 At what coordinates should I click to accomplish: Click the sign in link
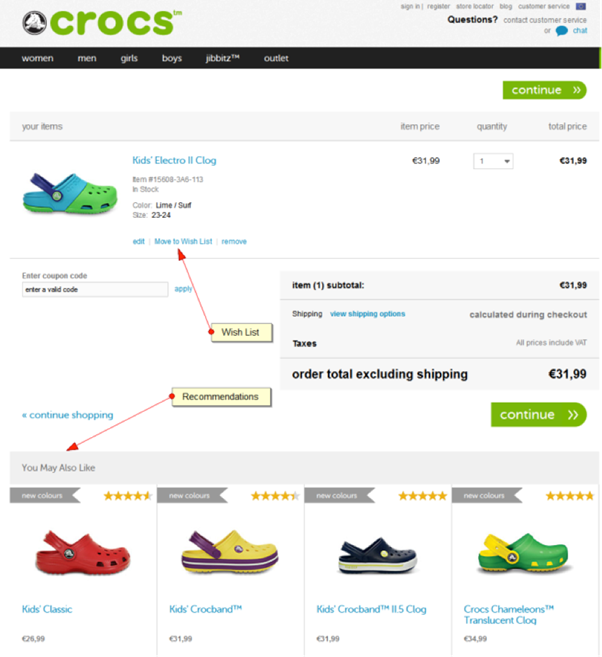point(410,6)
